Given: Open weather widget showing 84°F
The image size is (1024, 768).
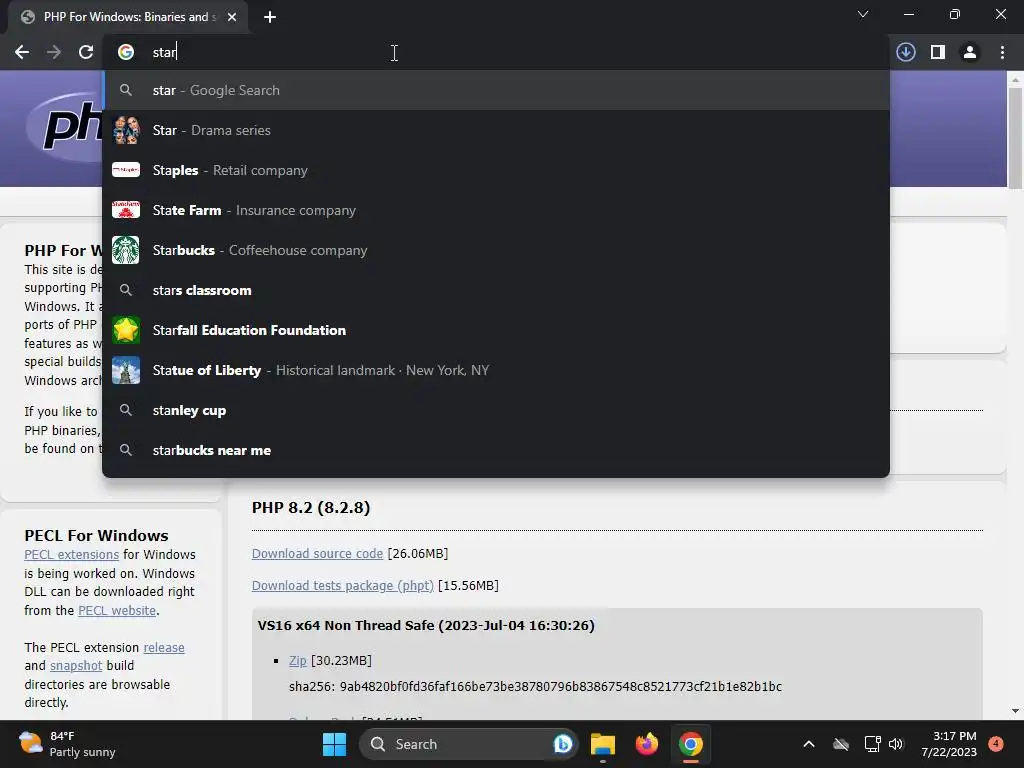Looking at the screenshot, I should click(x=67, y=744).
